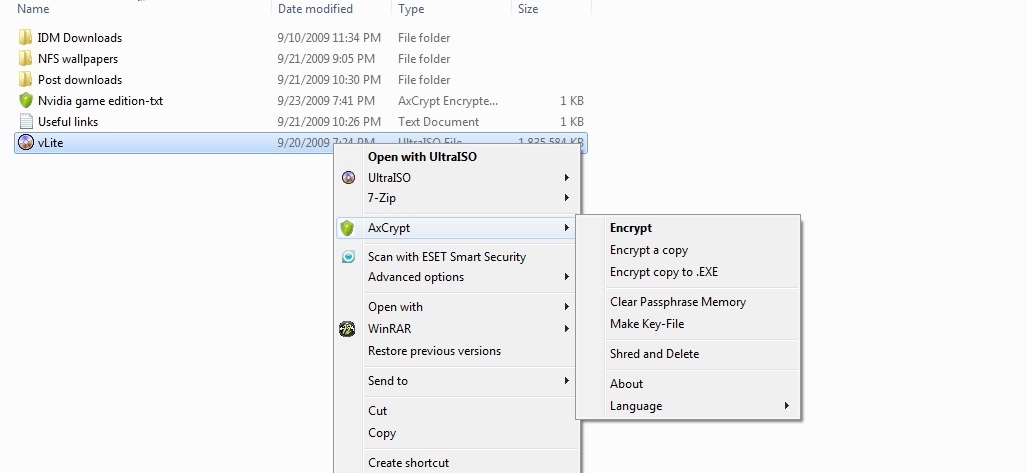
Task: Click the WinRAR icon in context menu
Action: click(x=348, y=329)
